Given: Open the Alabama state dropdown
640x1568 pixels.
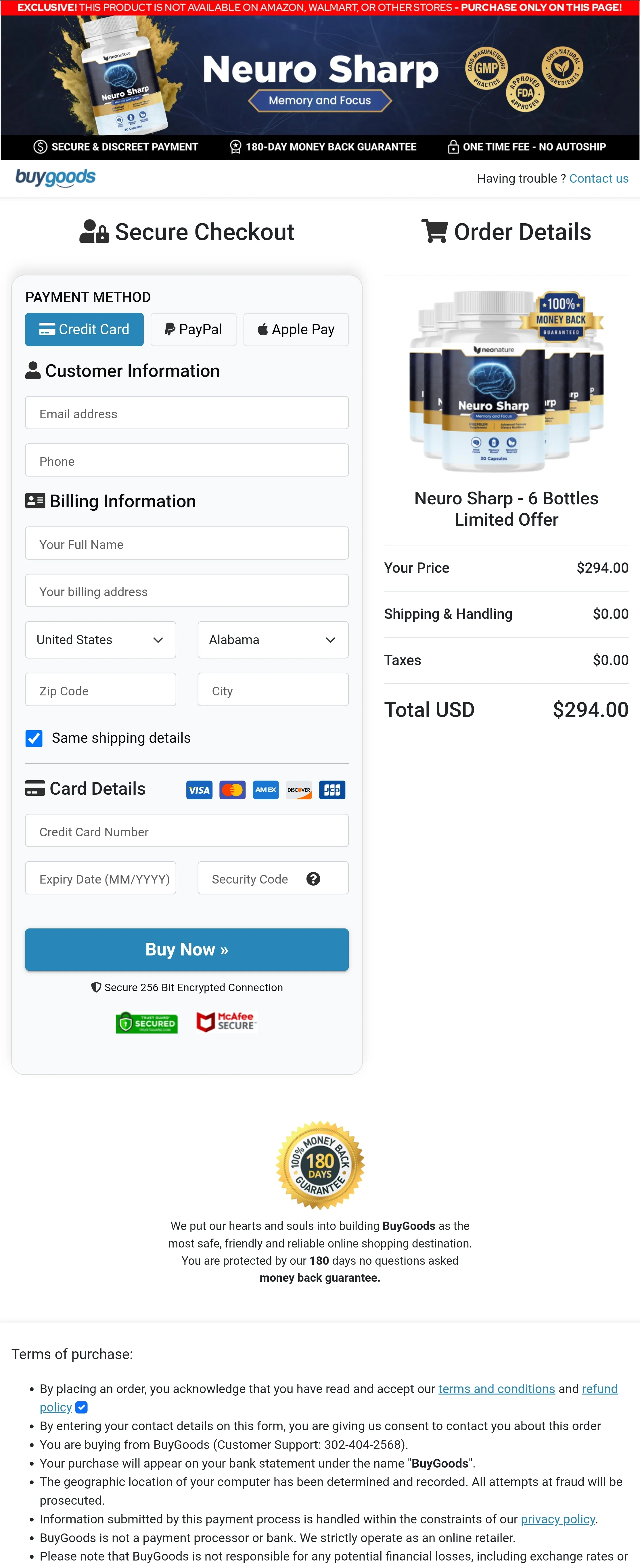Looking at the screenshot, I should click(273, 640).
